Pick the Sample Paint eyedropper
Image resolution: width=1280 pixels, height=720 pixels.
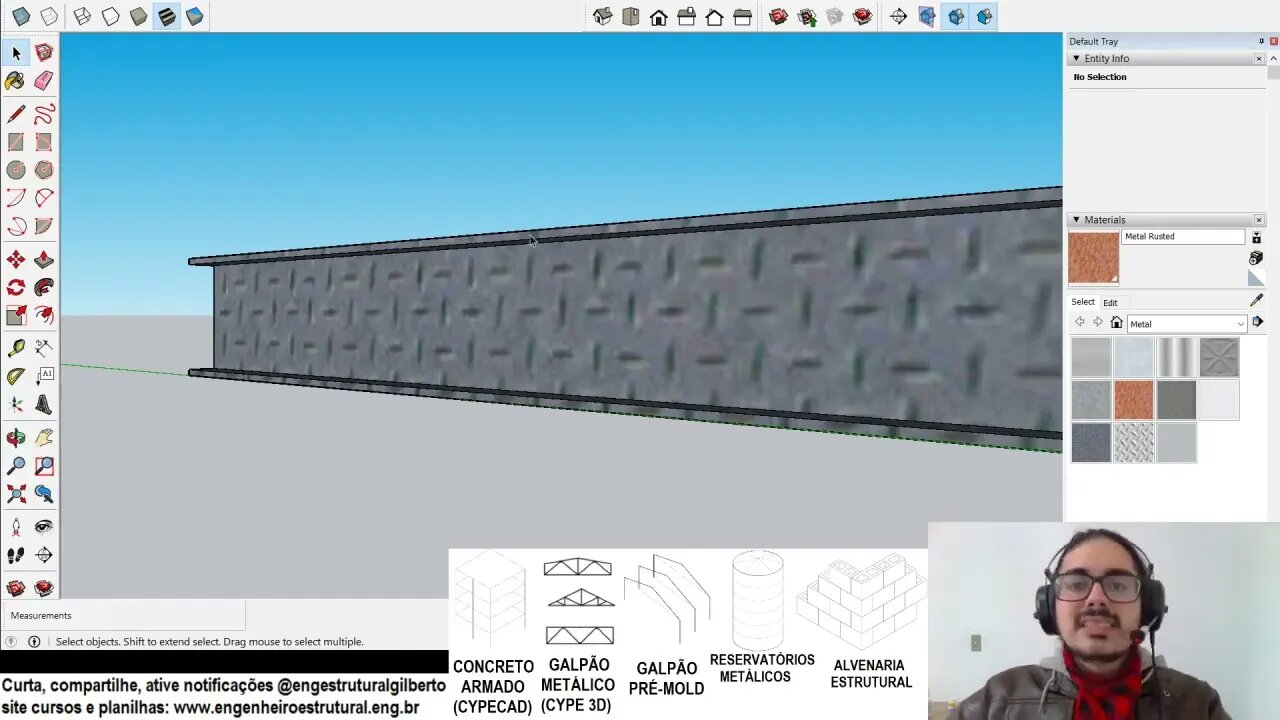click(1257, 300)
